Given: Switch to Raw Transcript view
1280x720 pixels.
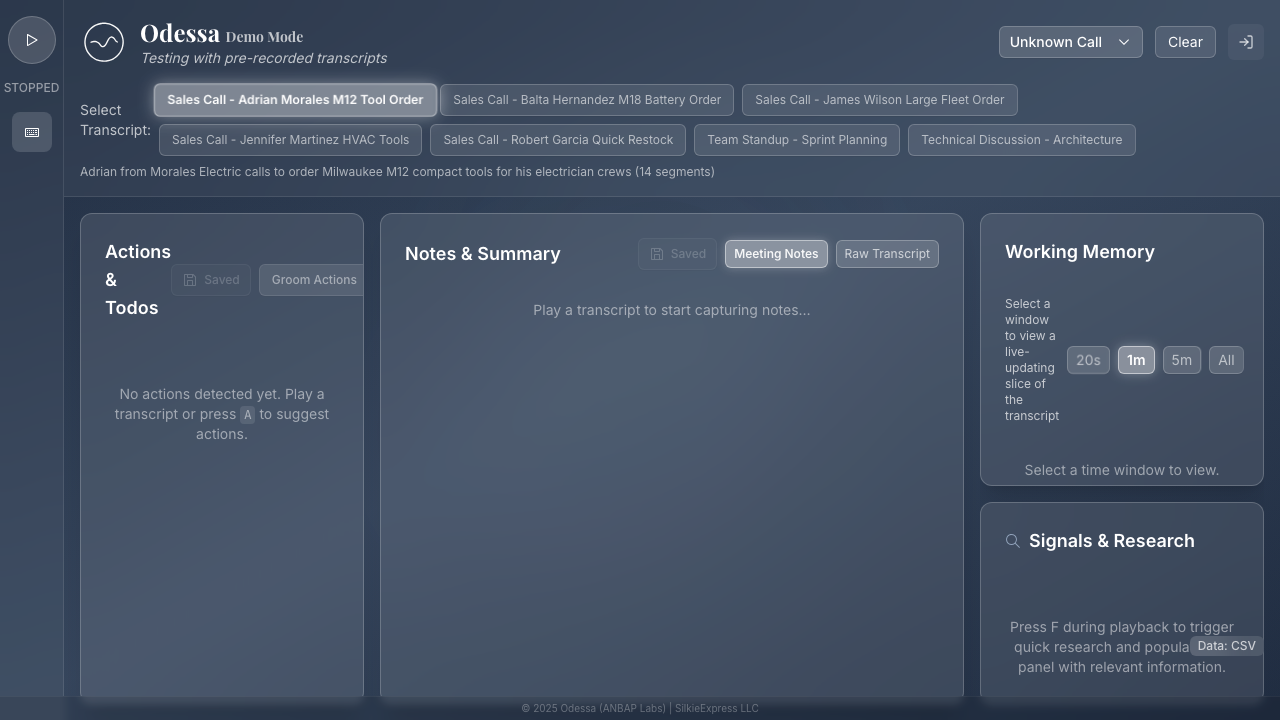Looking at the screenshot, I should (x=887, y=254).
